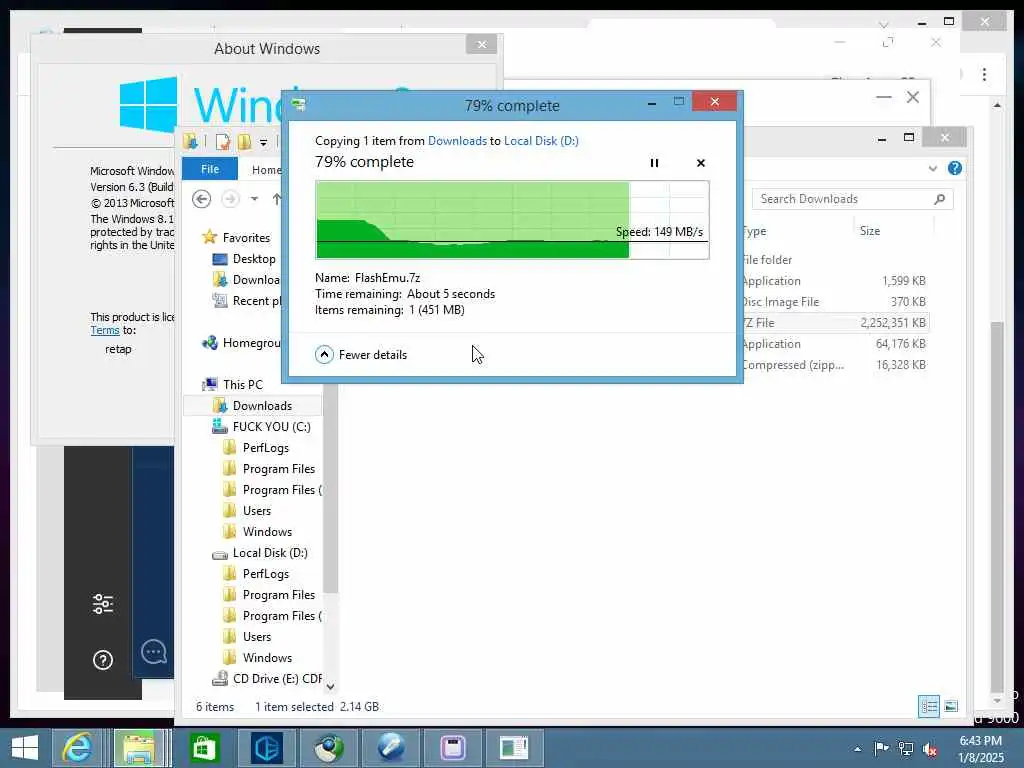Viewport: 1024px width, 768px height.
Task: Click the Explorer window folder icon in title bar
Action: (x=191, y=141)
